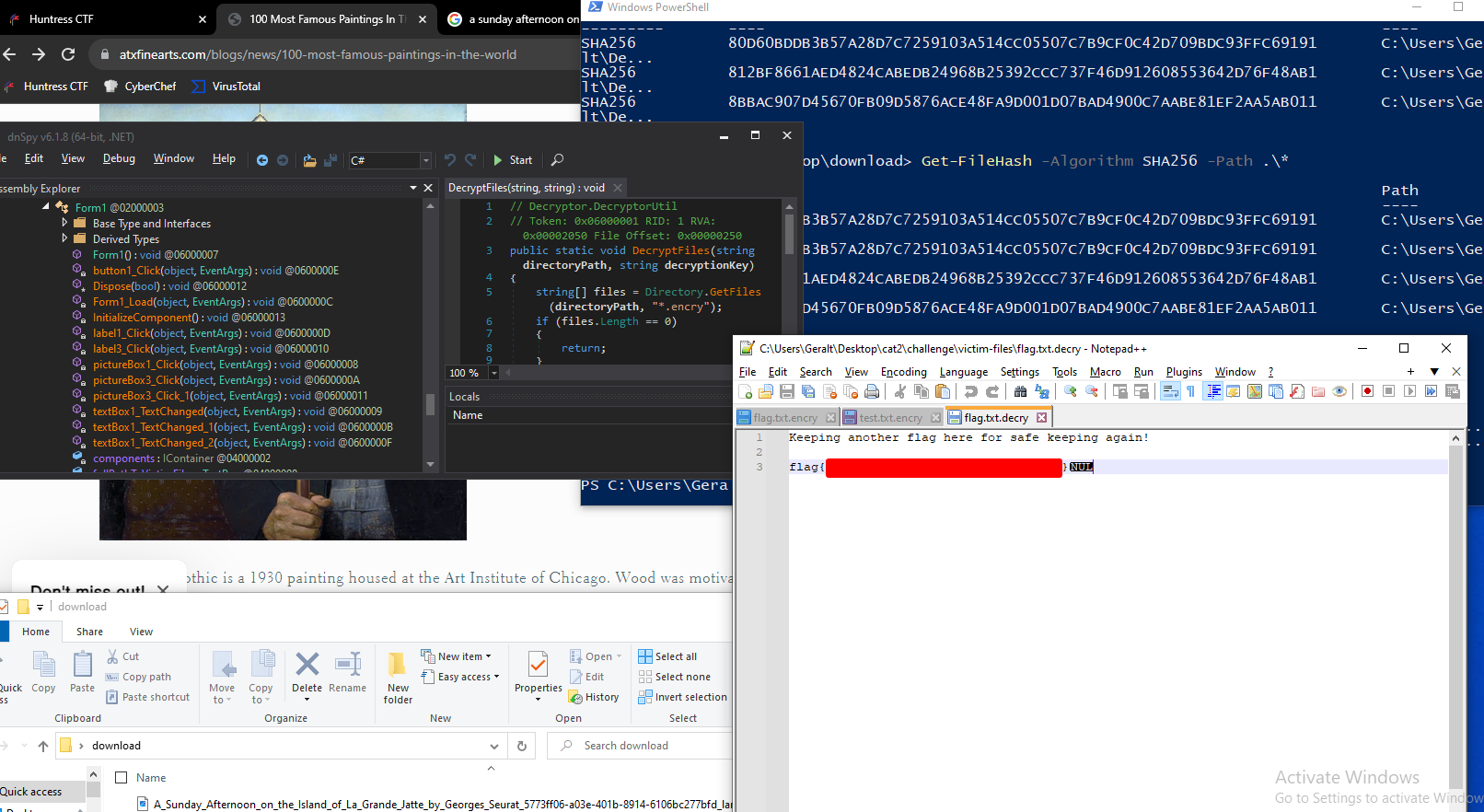Click the Save All icon in Notepad++
The image size is (1484, 812).
[x=807, y=391]
